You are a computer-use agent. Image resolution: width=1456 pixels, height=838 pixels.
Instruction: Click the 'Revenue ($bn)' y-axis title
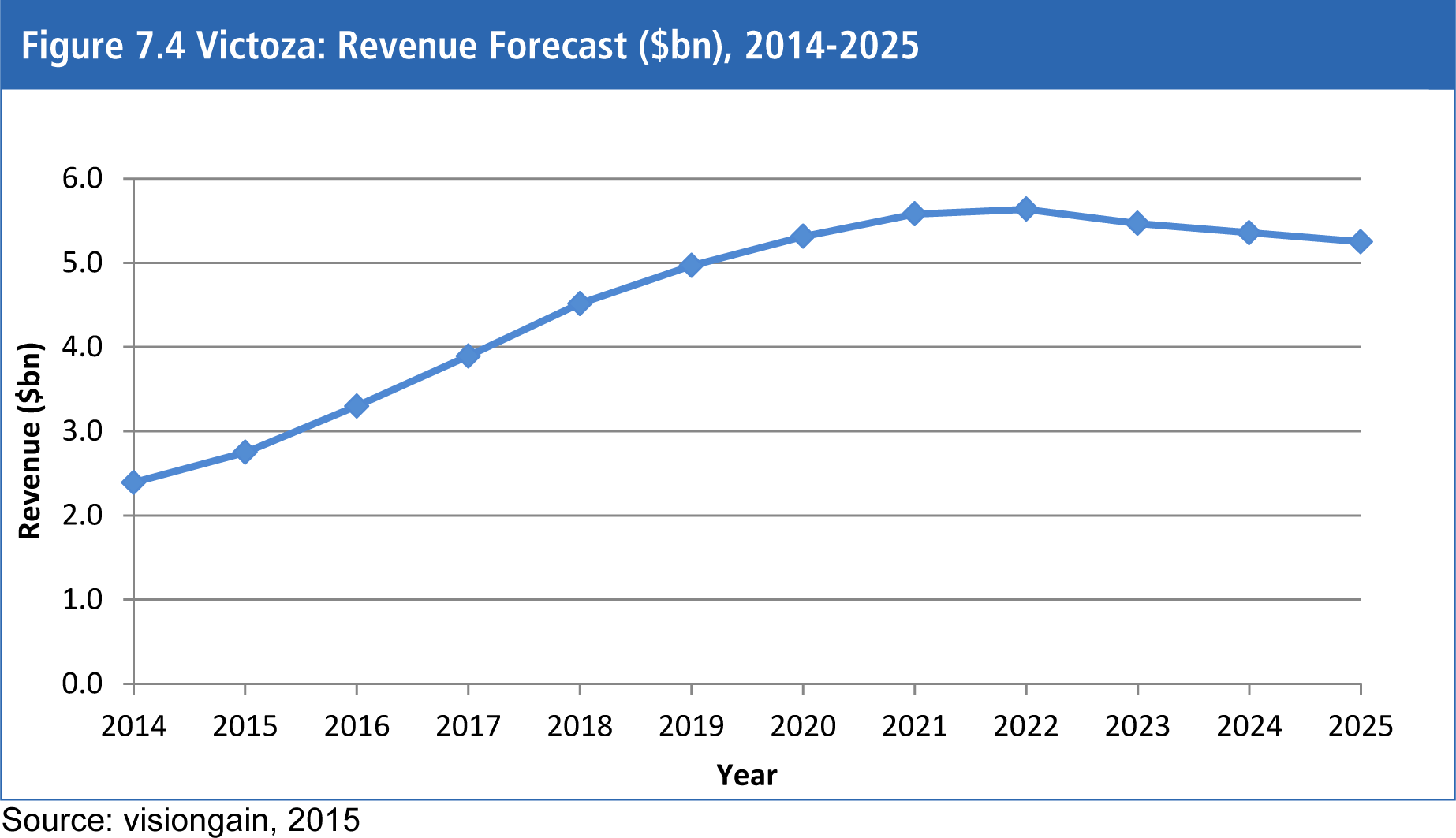[30, 441]
